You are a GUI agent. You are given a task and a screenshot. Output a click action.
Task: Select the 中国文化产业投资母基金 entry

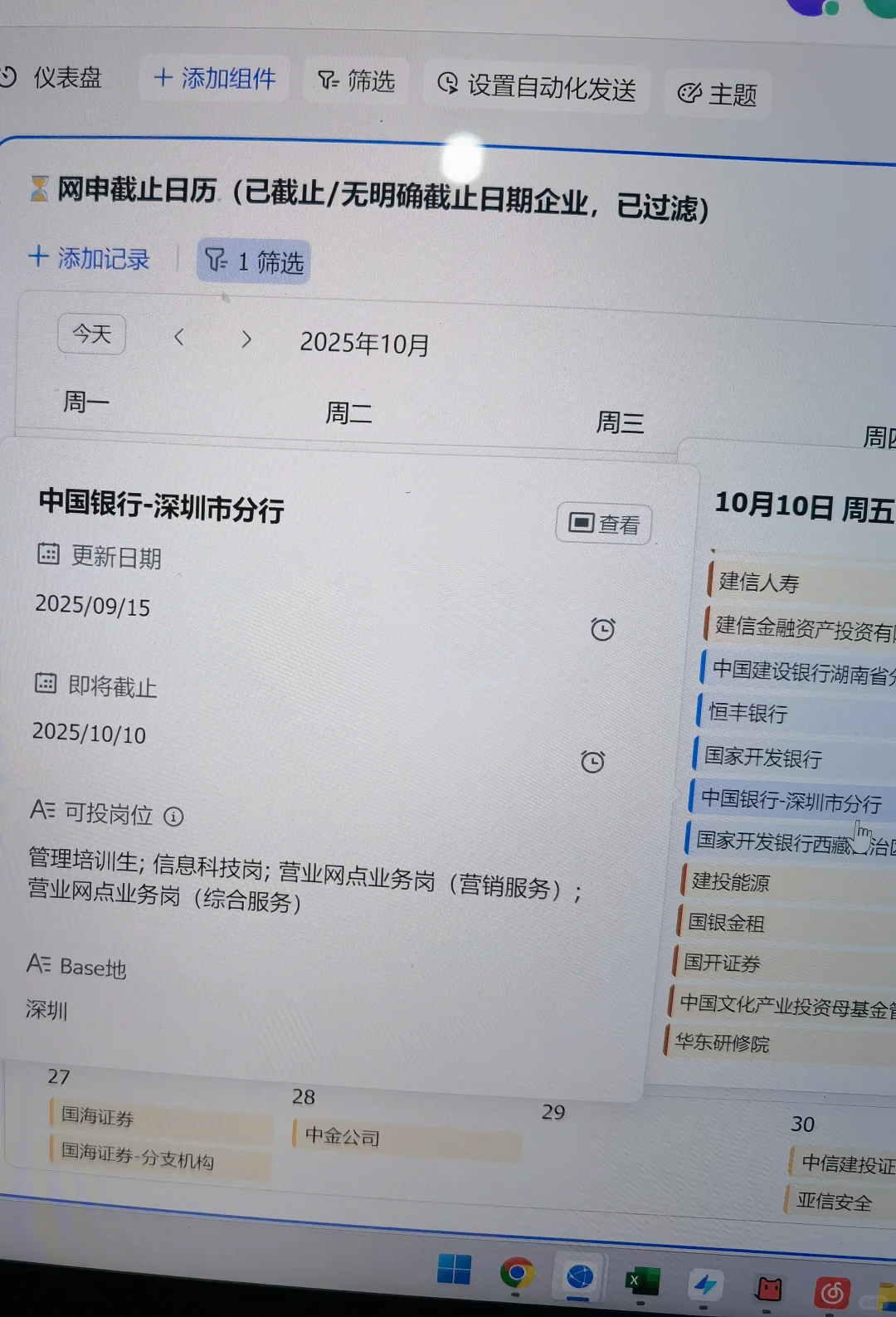(782, 1004)
